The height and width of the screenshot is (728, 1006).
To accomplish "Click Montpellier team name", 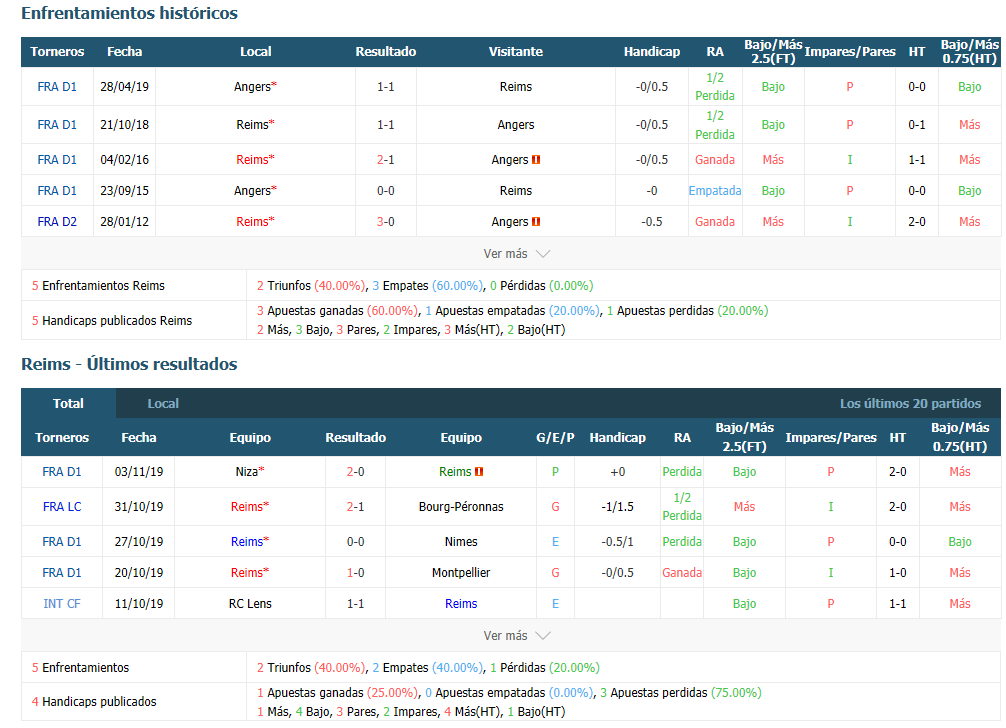I will [461, 572].
